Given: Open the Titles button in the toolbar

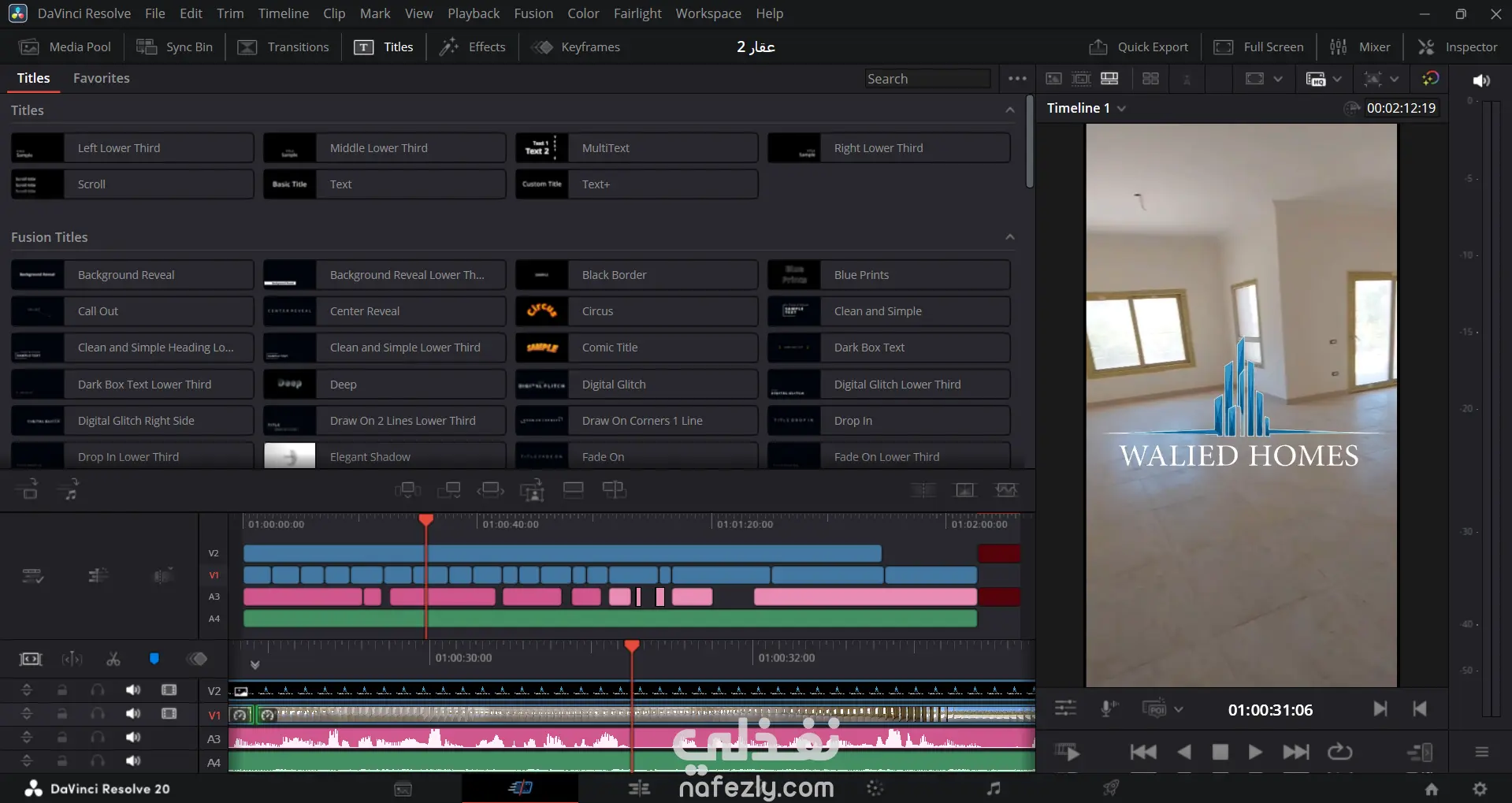Looking at the screenshot, I should [x=384, y=47].
